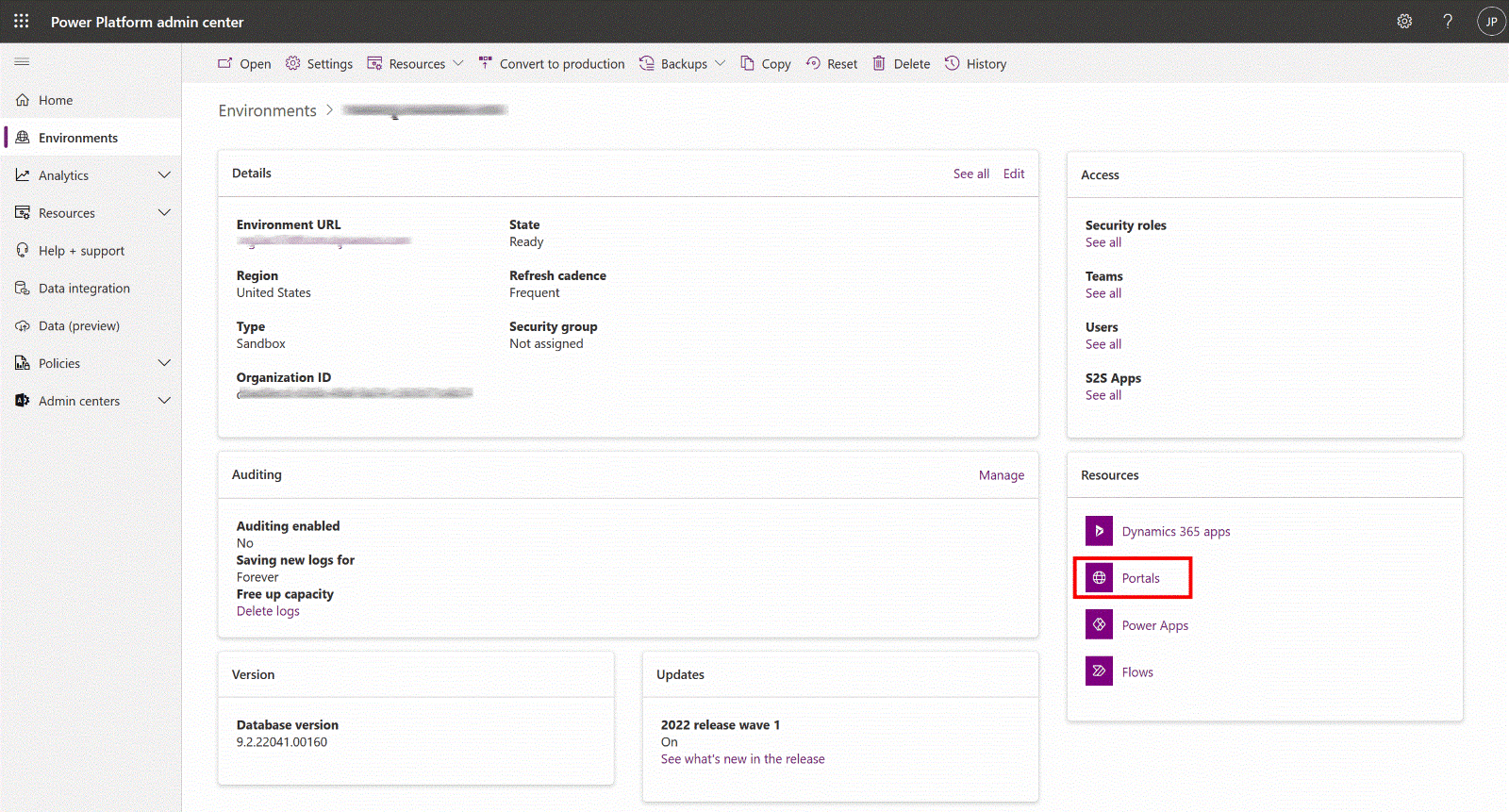This screenshot has width=1509, height=812.
Task: Expand the Analytics sidebar chevron
Action: tap(164, 175)
